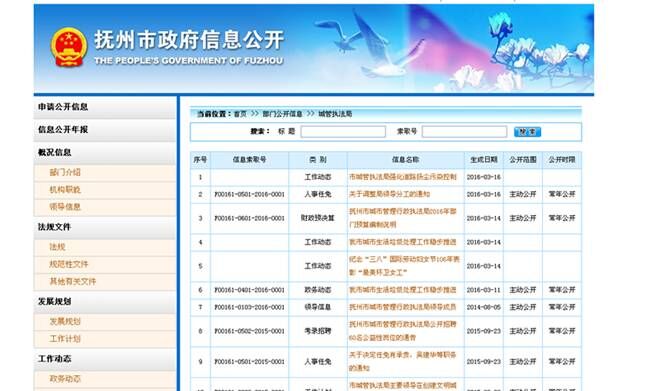Viewport: 660px width, 391px height.
Task: Open 关于调整局领导分工的通知 article link
Action: [389, 194]
